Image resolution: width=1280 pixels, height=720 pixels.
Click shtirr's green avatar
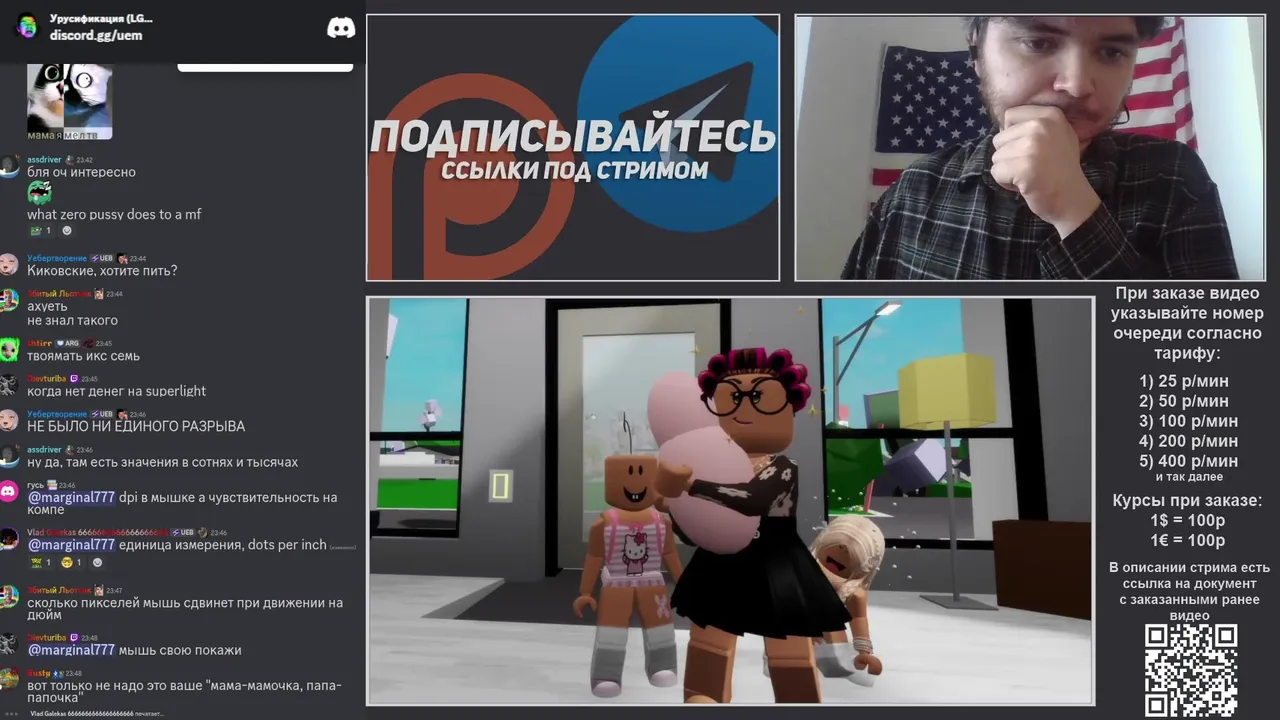[x=9, y=349]
